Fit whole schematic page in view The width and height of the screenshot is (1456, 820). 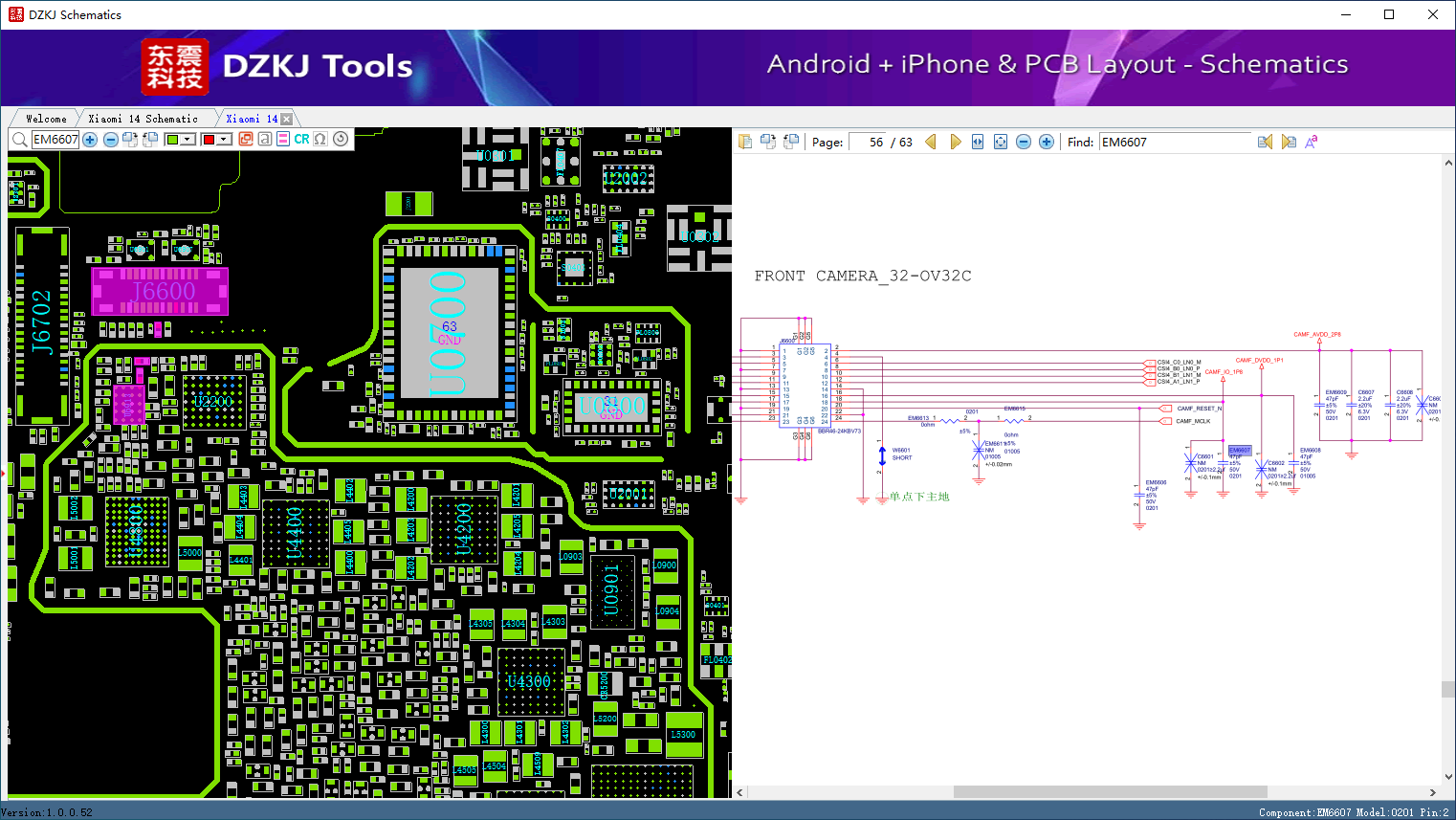pyautogui.click(x=1001, y=142)
